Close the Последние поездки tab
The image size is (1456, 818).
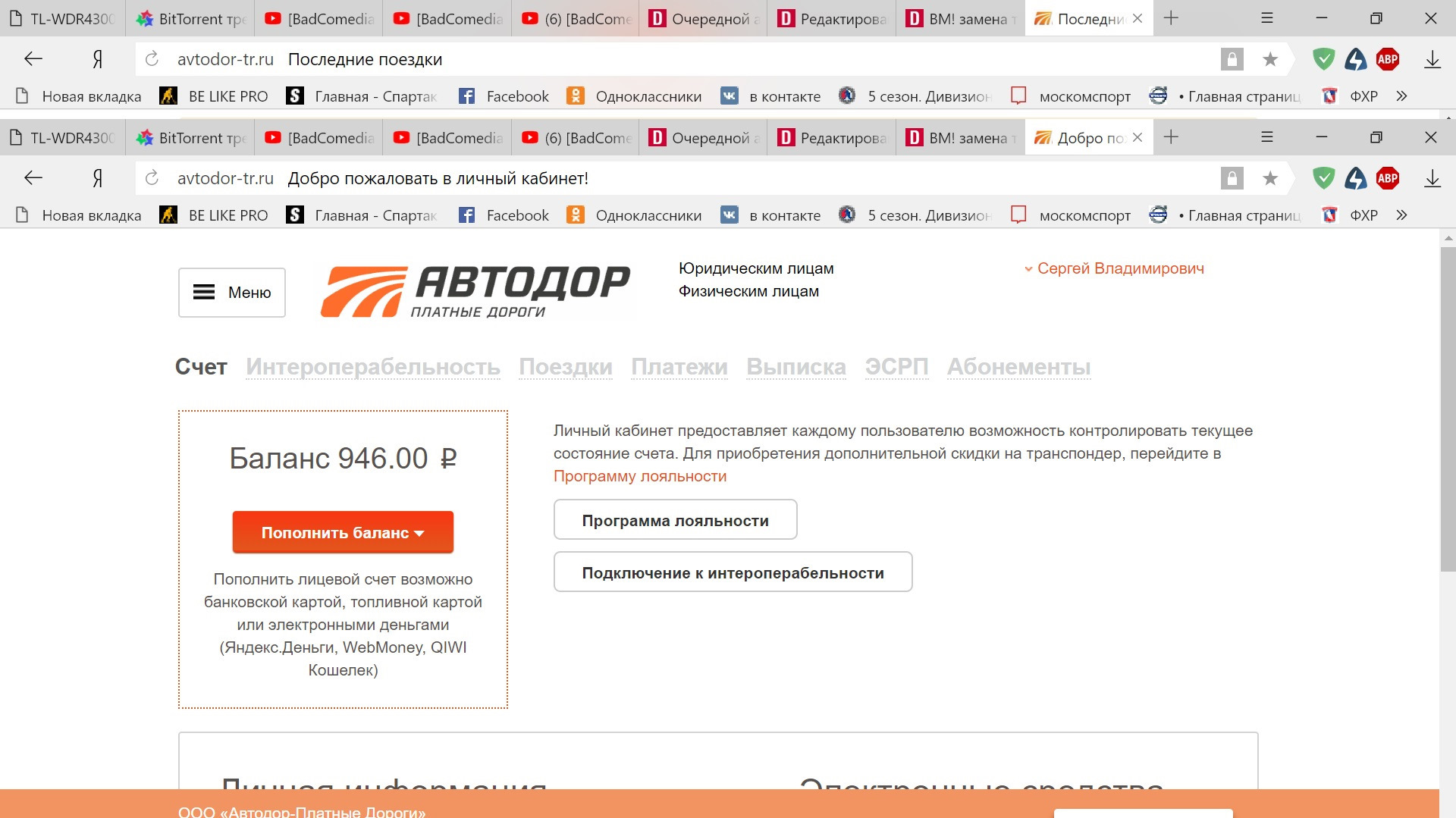coord(1137,18)
